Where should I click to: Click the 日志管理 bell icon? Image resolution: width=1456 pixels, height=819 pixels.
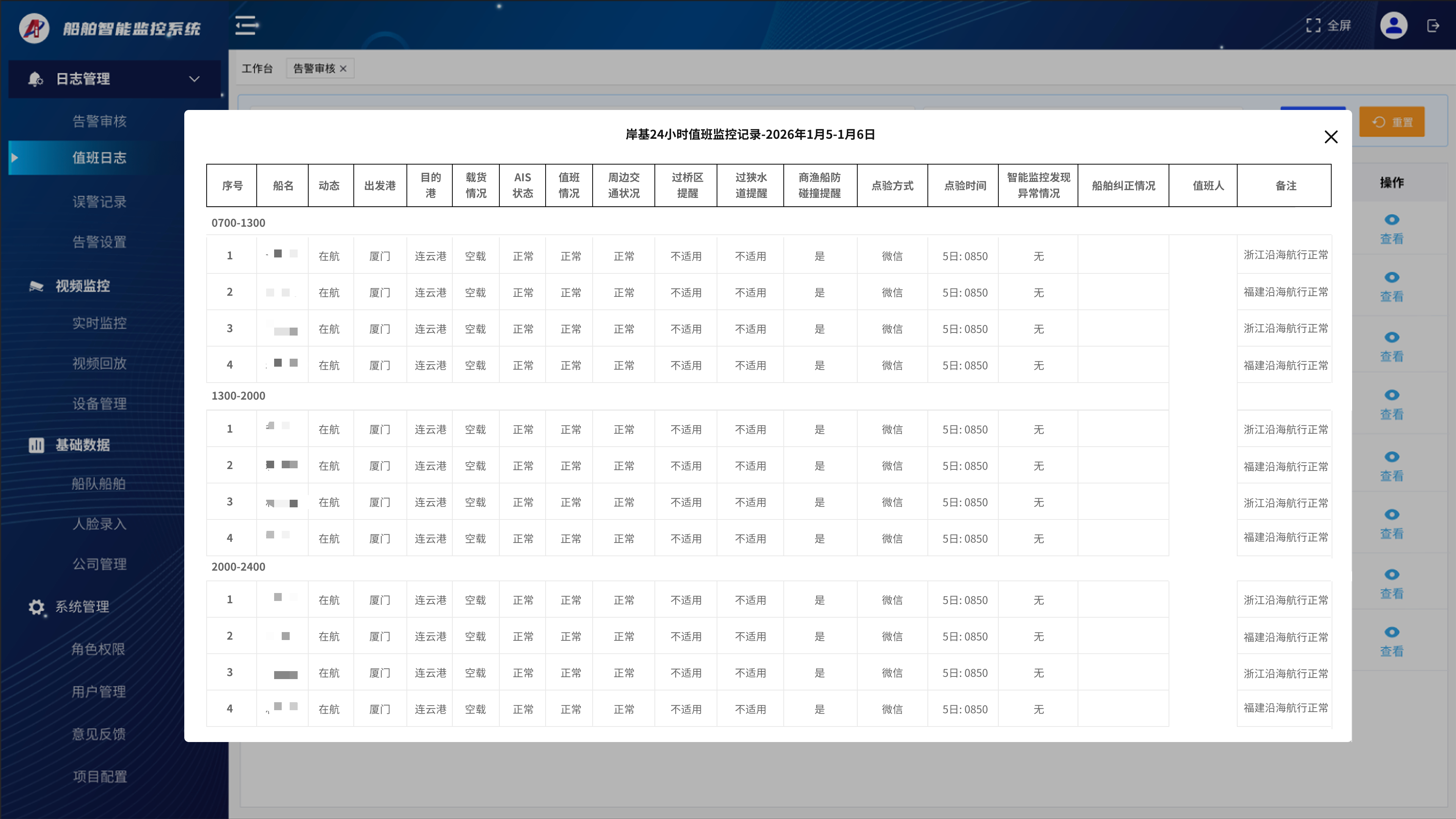[35, 79]
